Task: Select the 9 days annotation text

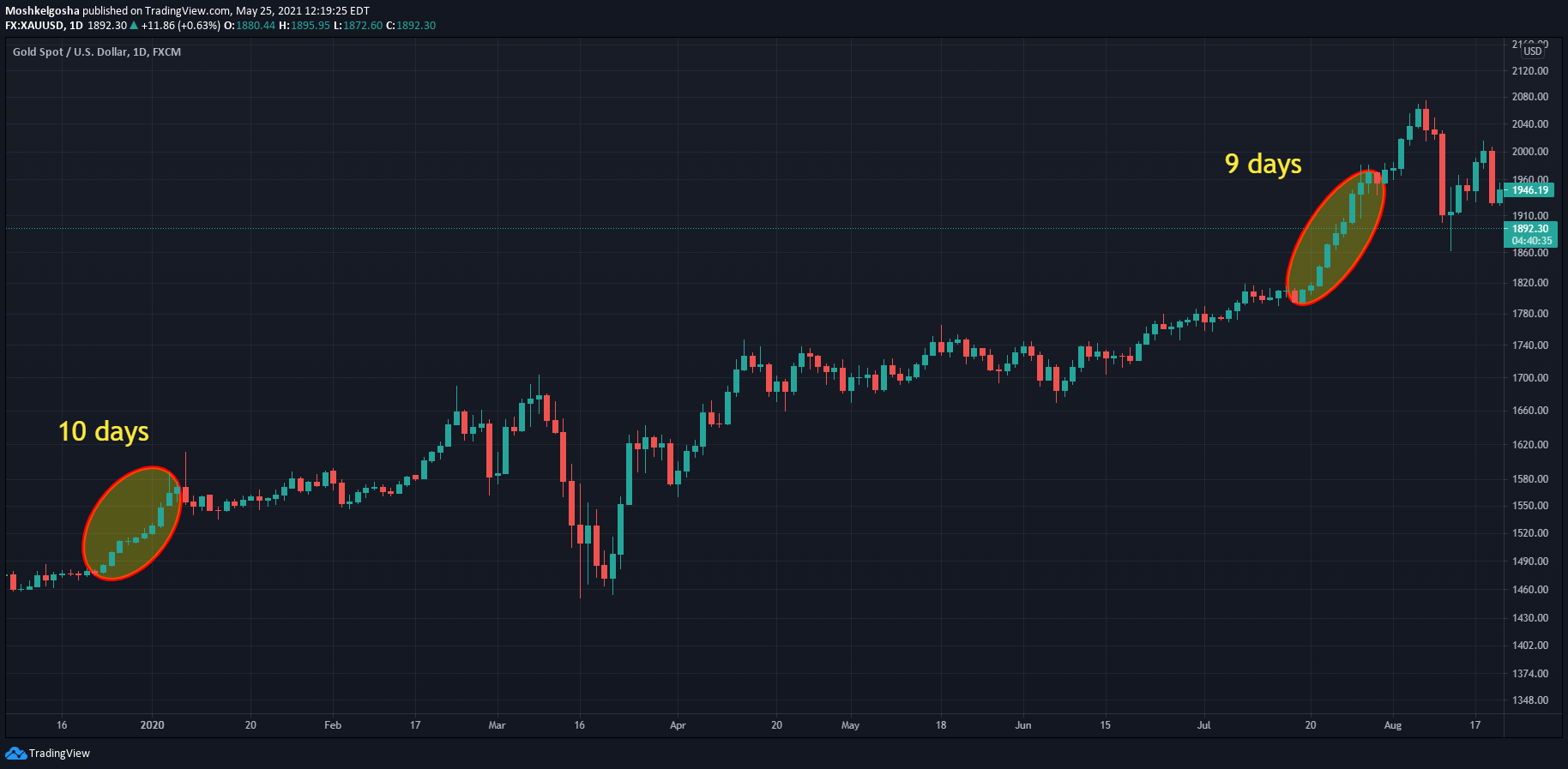Action: click(x=1263, y=164)
